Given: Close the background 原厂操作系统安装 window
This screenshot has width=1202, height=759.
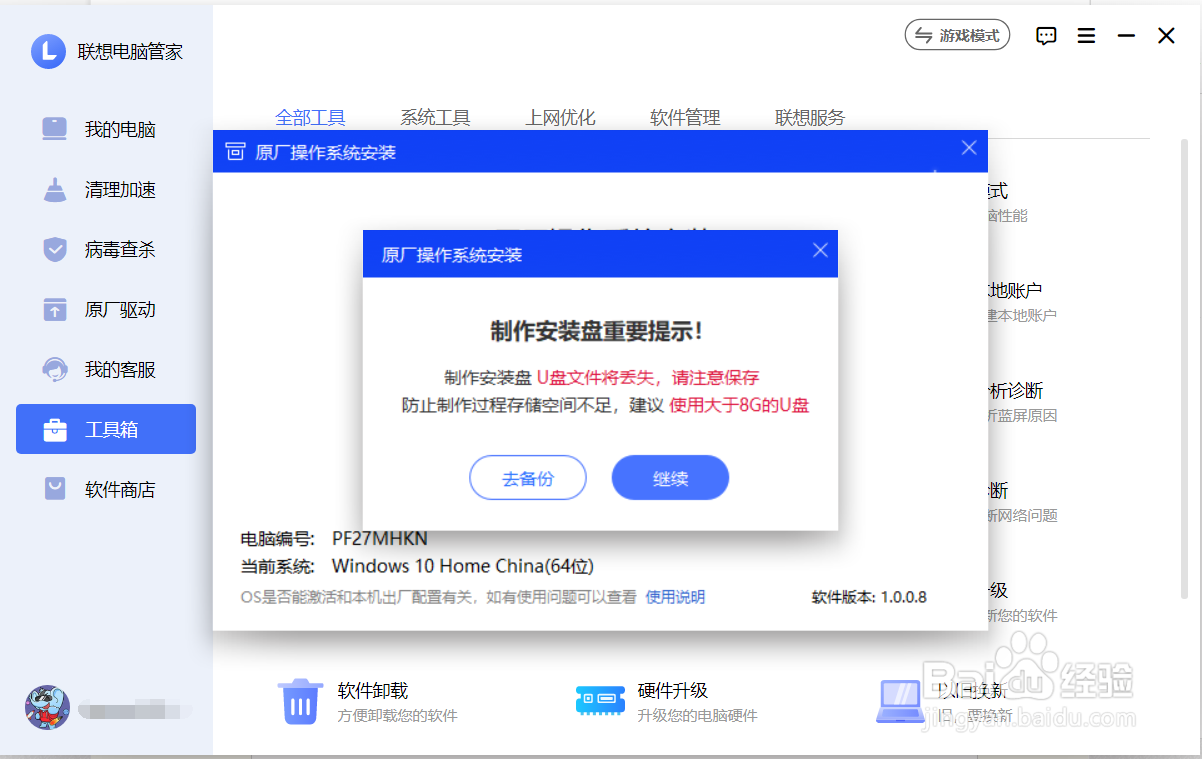Looking at the screenshot, I should [x=969, y=148].
